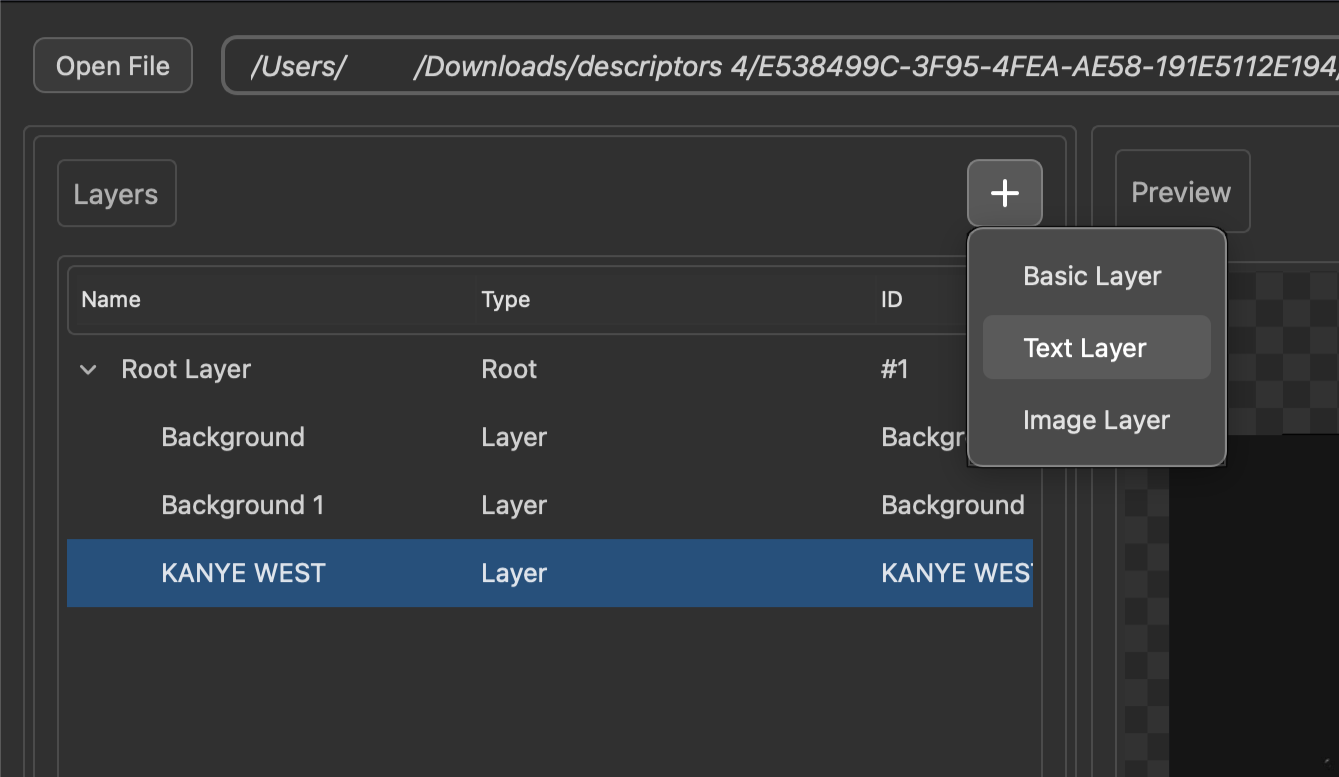This screenshot has width=1339, height=777.
Task: Select the KANYE WEST layer row
Action: tap(550, 574)
